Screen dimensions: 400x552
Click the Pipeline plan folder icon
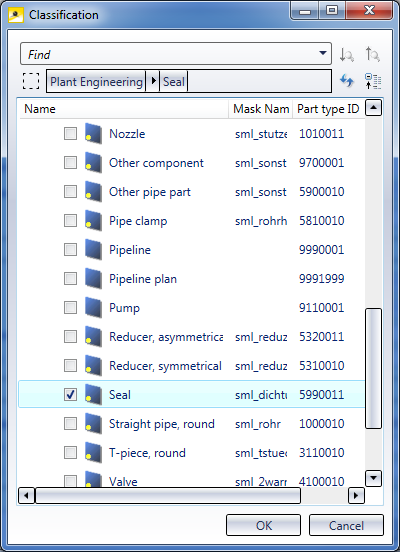[x=93, y=279]
